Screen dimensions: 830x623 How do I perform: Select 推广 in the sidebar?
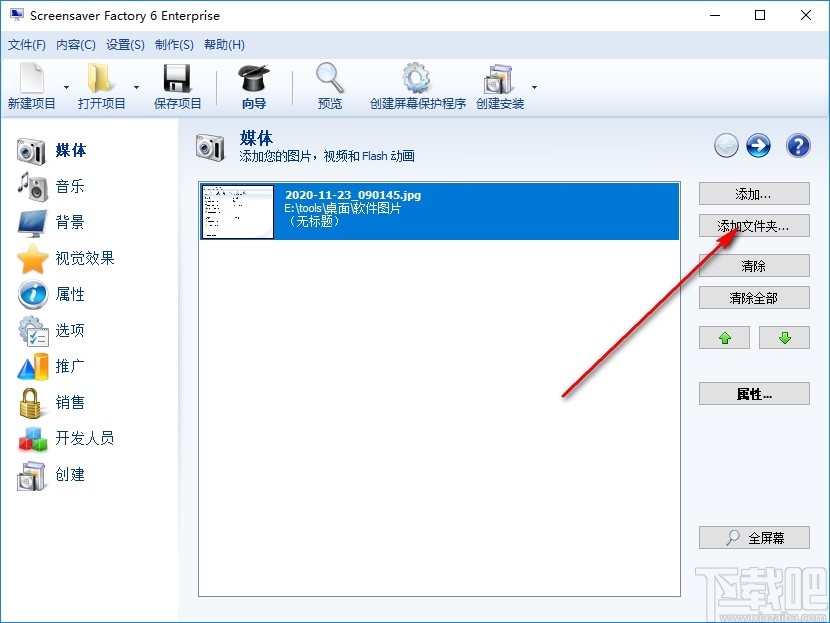(51, 366)
